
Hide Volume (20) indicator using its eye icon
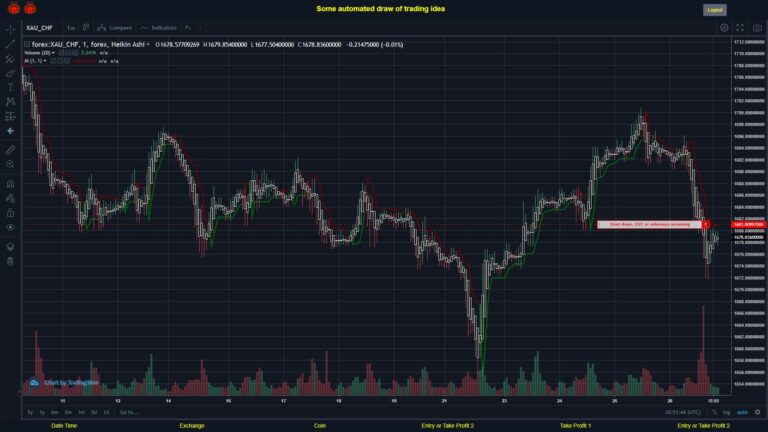point(62,53)
